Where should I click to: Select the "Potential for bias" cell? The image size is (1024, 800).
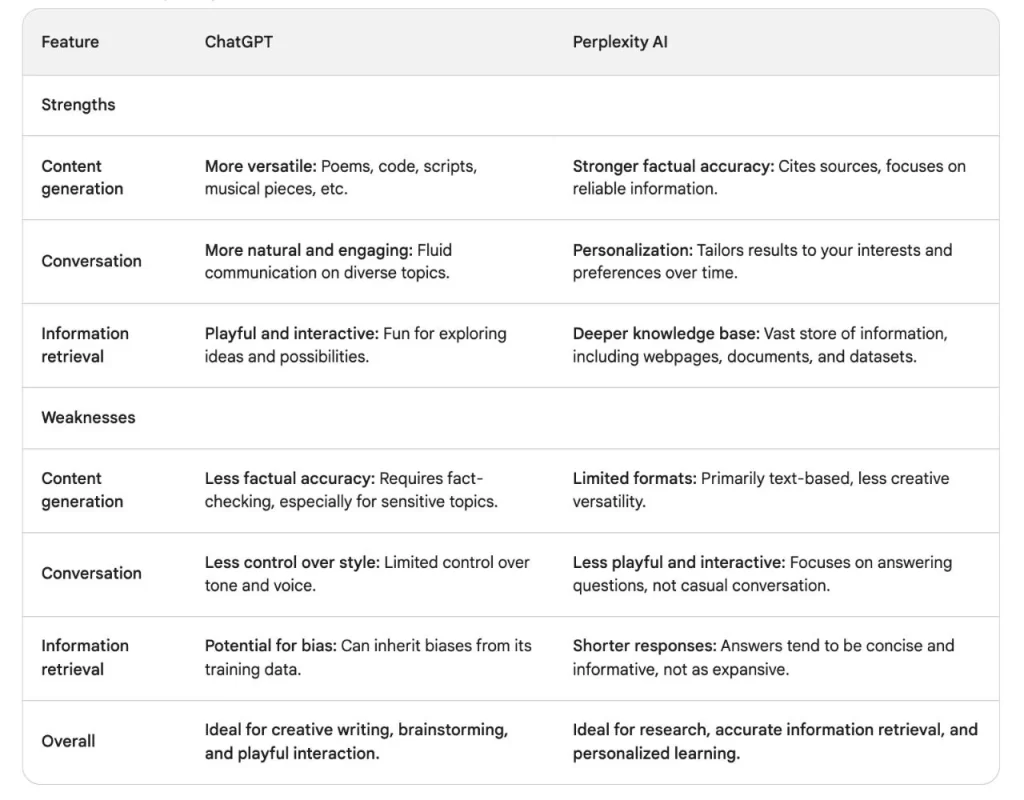pos(368,657)
